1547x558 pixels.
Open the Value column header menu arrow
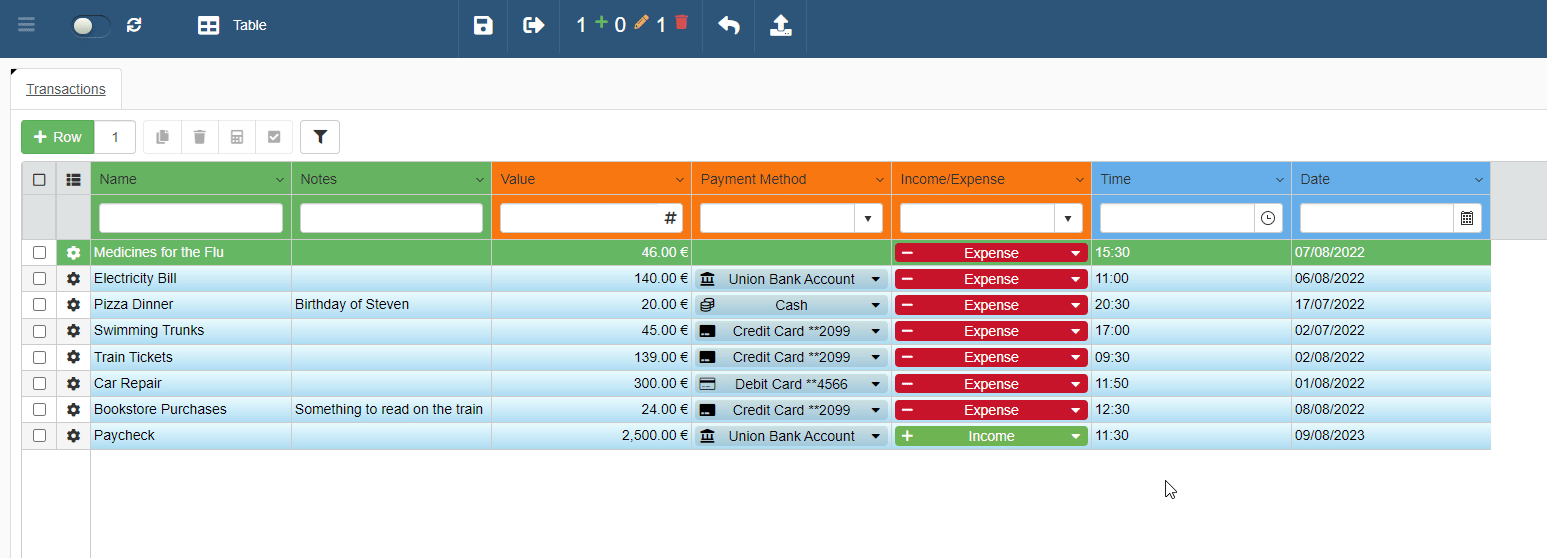(679, 180)
